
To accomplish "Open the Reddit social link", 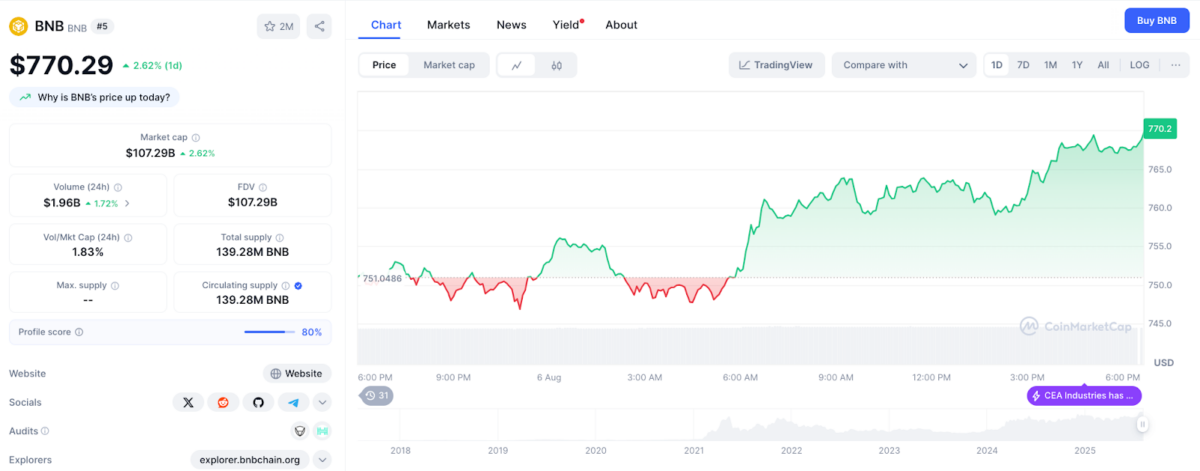I will coord(223,402).
